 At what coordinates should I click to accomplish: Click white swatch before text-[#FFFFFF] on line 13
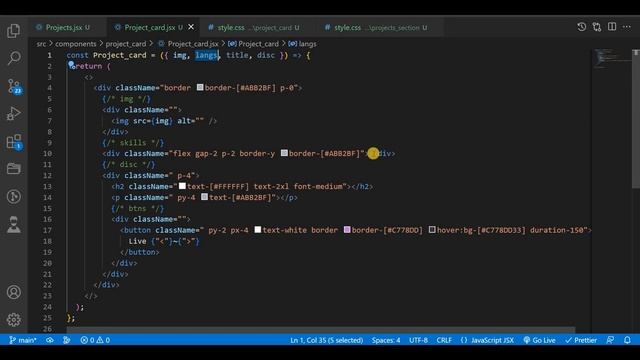(x=182, y=186)
